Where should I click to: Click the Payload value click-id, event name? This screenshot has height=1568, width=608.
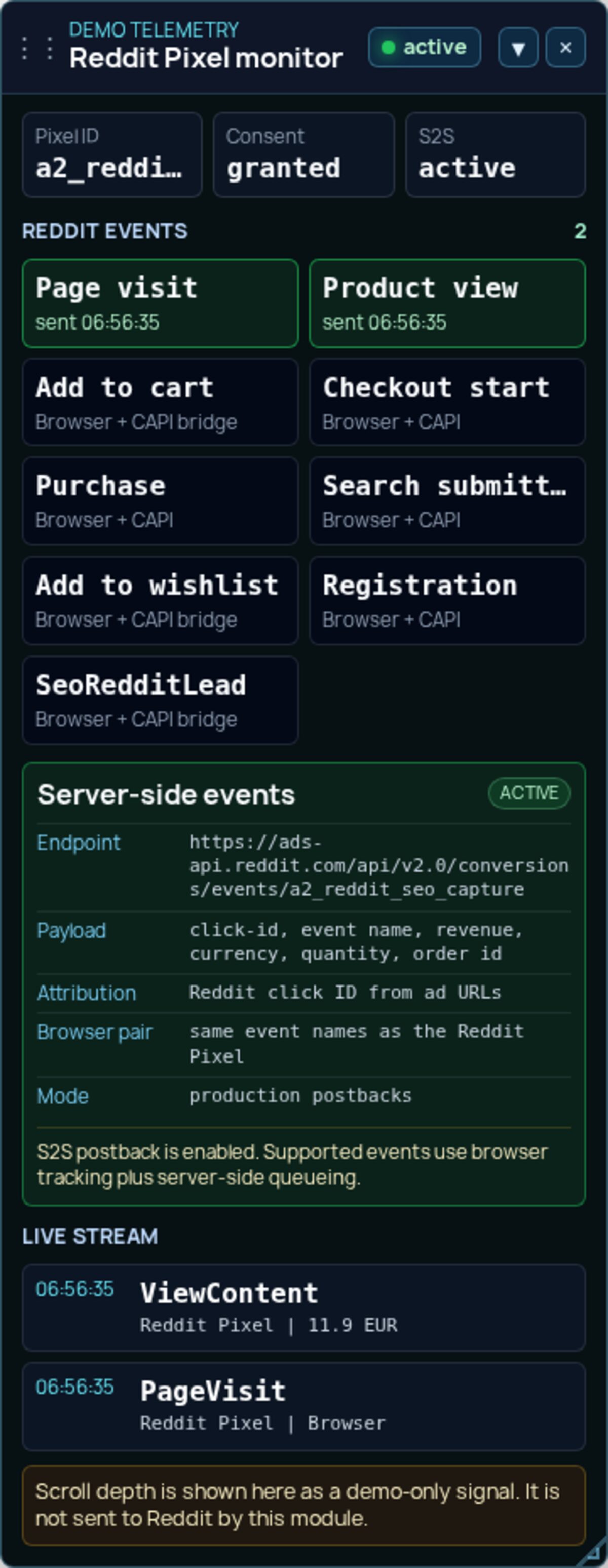point(356,941)
